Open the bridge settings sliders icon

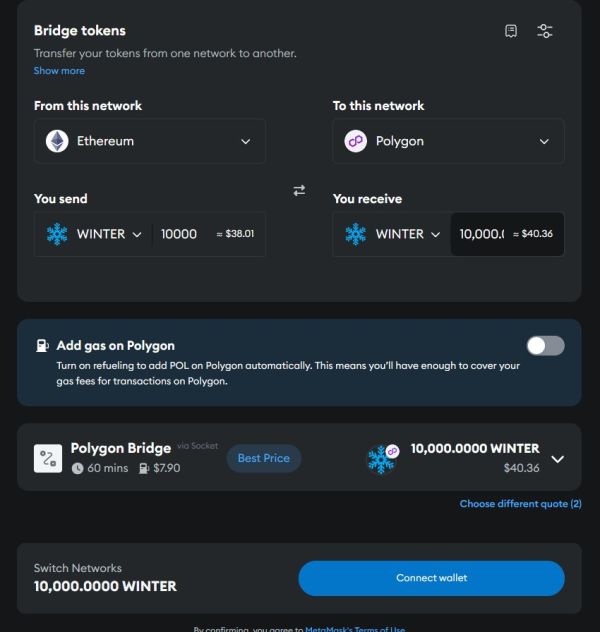(x=545, y=31)
